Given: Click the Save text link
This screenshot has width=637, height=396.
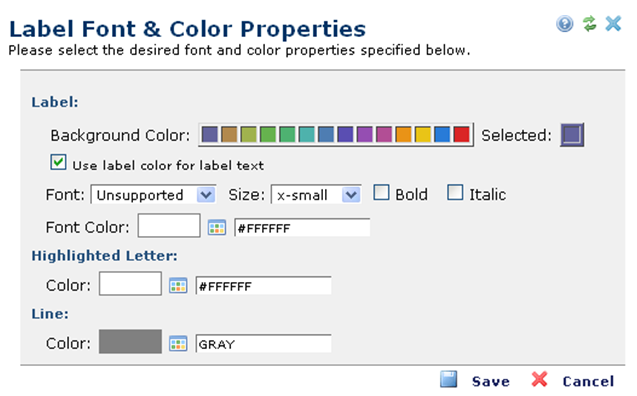Looking at the screenshot, I should pos(491,381).
